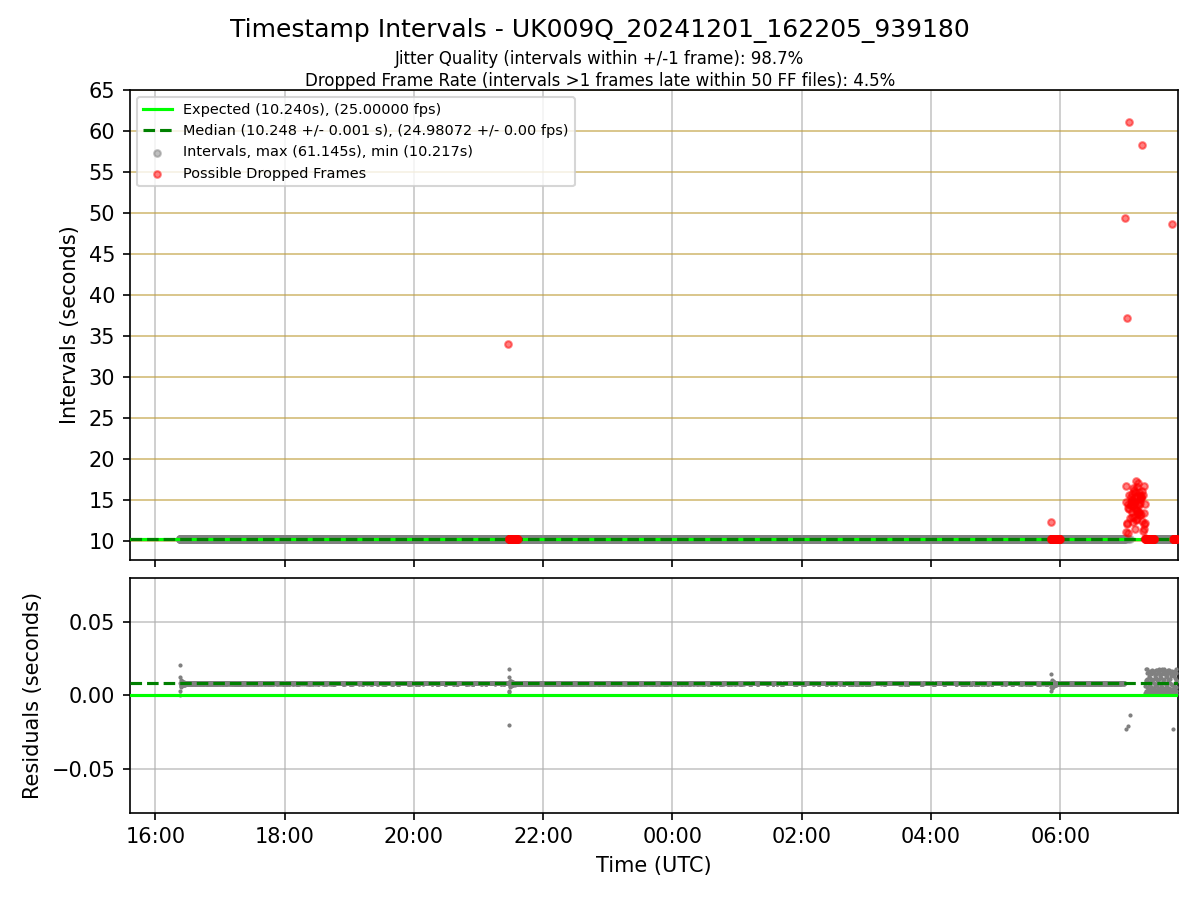The width and height of the screenshot is (1200, 900).
Task: Click the 'Intervals (seconds)' y-axis label
Action: tap(68, 325)
